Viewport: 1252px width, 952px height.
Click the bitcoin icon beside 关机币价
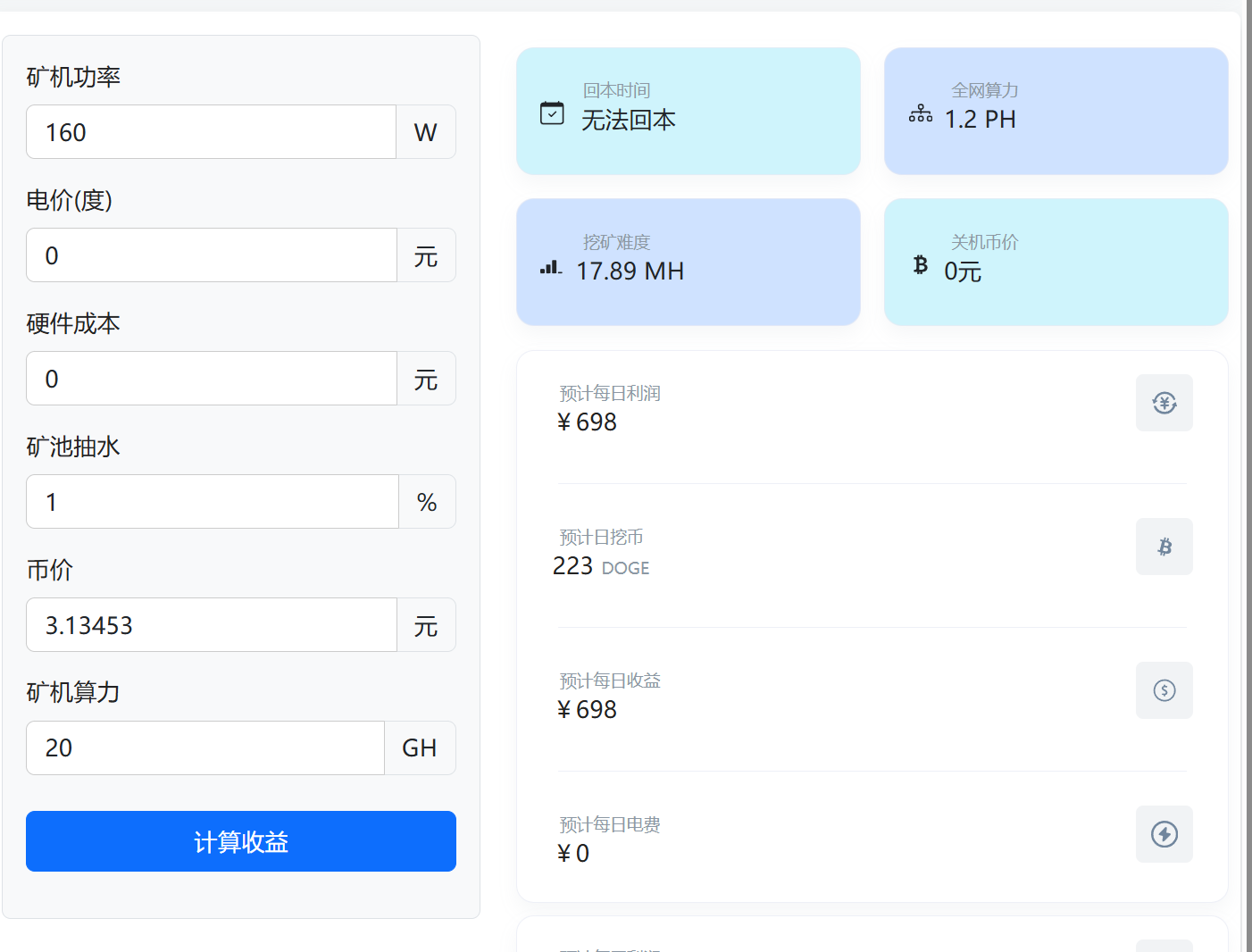(920, 265)
